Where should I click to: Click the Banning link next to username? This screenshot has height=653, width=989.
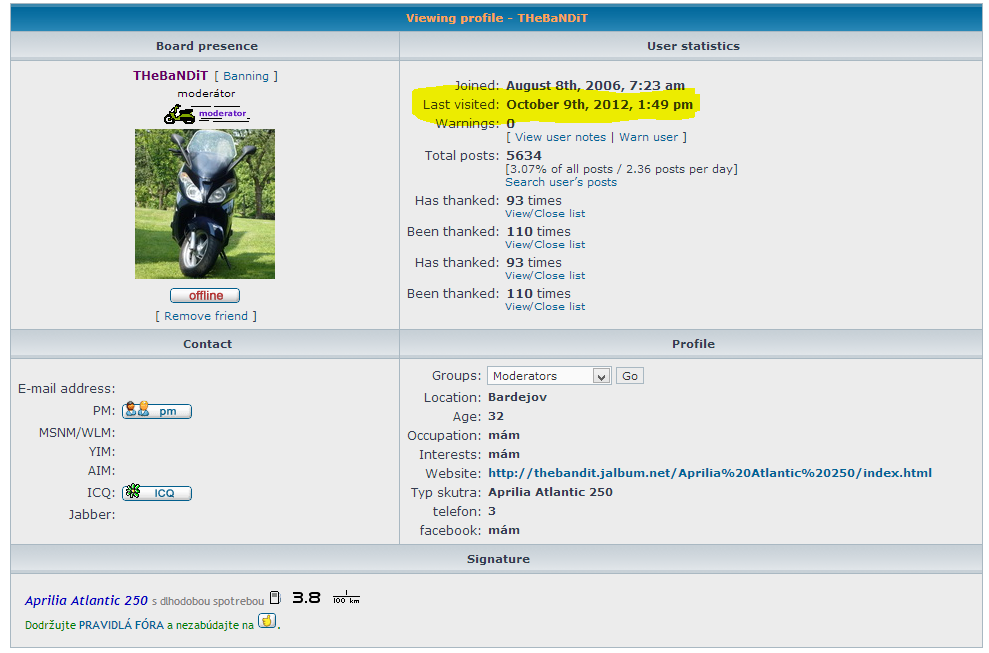(x=246, y=76)
